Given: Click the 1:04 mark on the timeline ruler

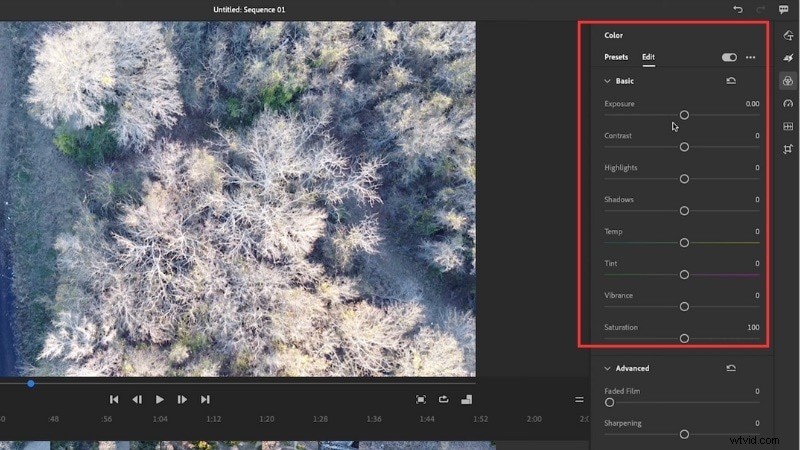Looking at the screenshot, I should tap(160, 419).
